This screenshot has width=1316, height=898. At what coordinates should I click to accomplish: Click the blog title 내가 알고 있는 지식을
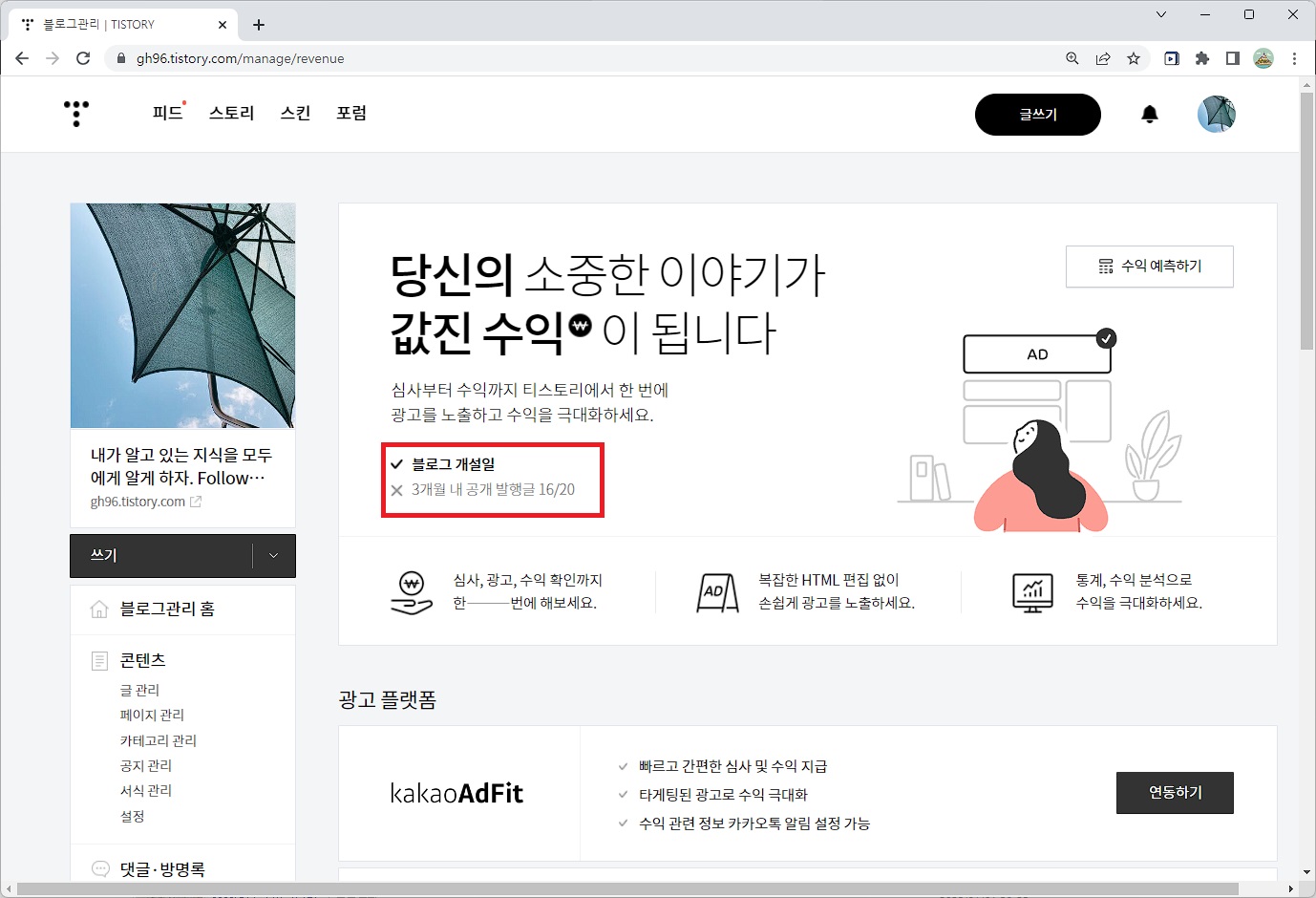click(x=181, y=466)
